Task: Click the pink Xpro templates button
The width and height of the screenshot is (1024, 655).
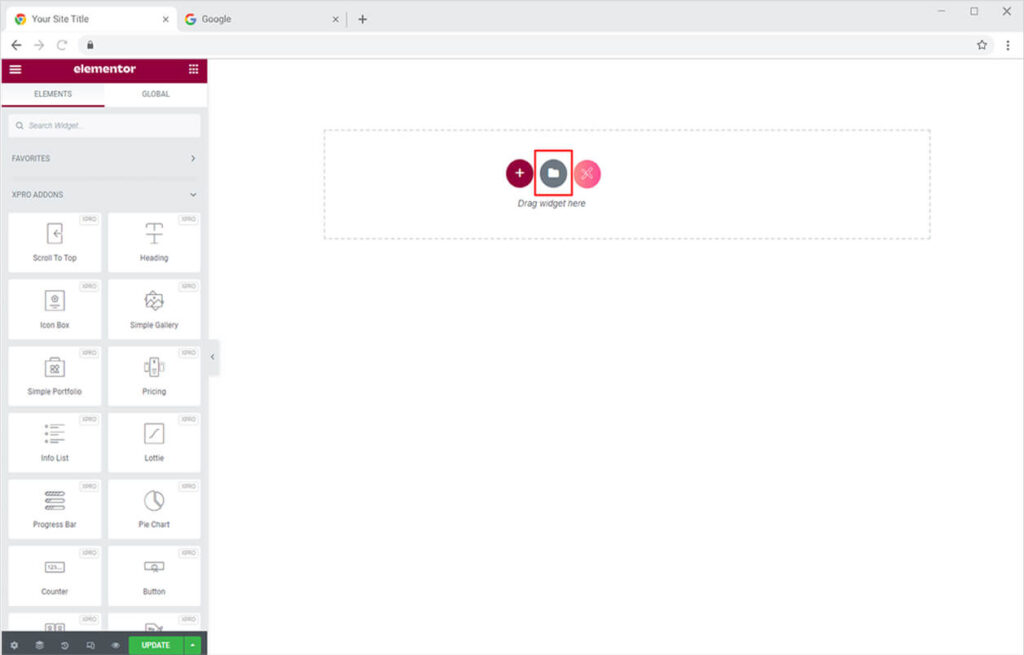Action: click(587, 174)
